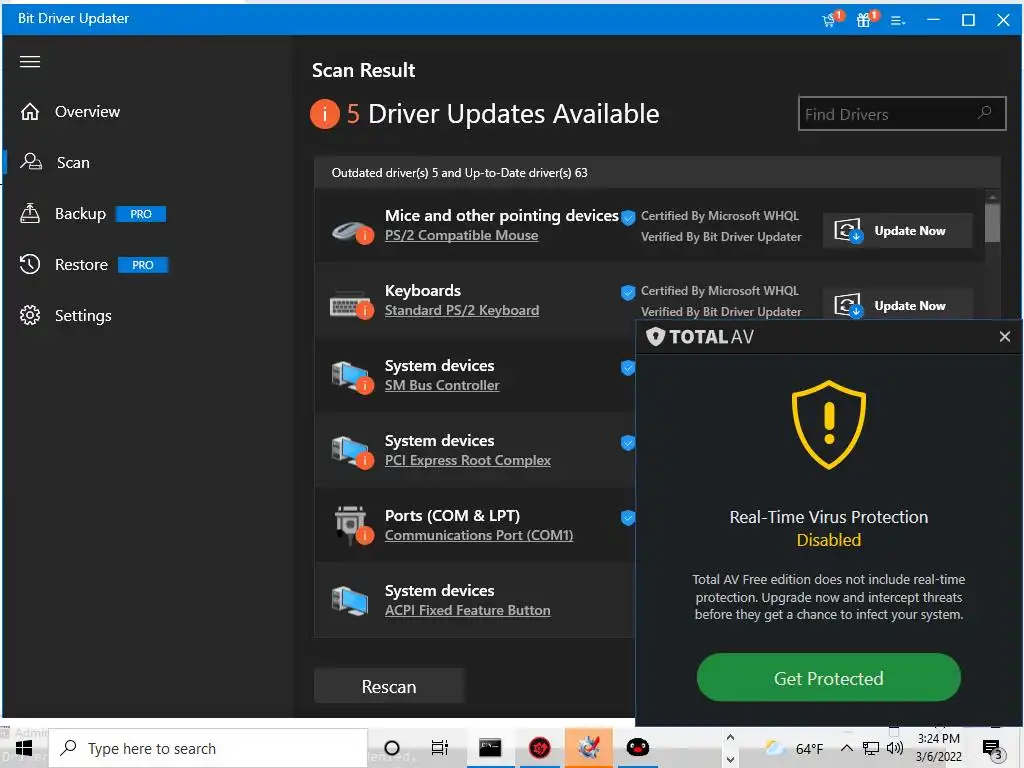Update Now for Standard PS/2 Keyboard
Image resolution: width=1024 pixels, height=768 pixels.
point(897,304)
